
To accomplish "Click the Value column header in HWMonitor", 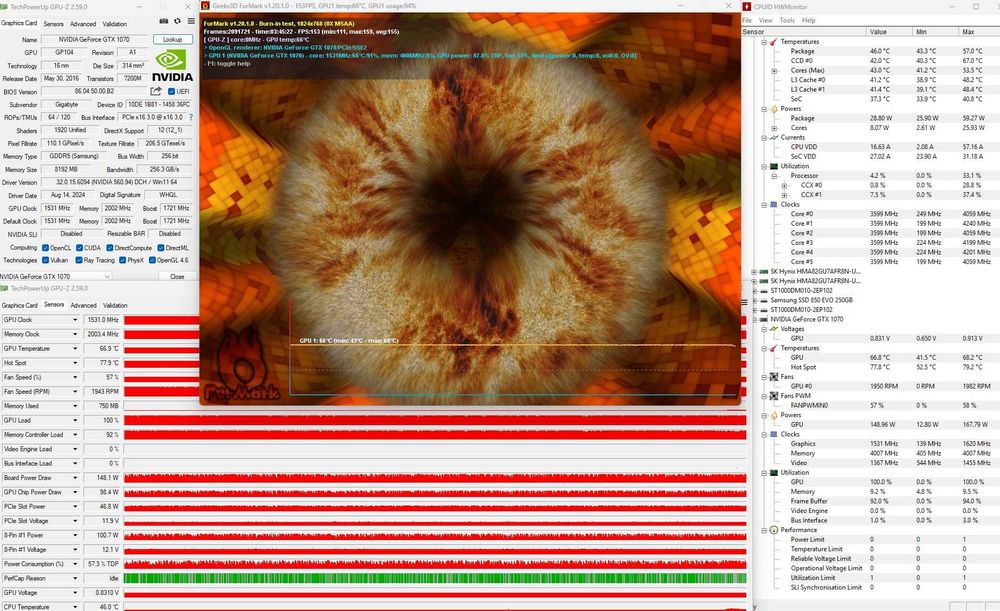I will (x=890, y=31).
